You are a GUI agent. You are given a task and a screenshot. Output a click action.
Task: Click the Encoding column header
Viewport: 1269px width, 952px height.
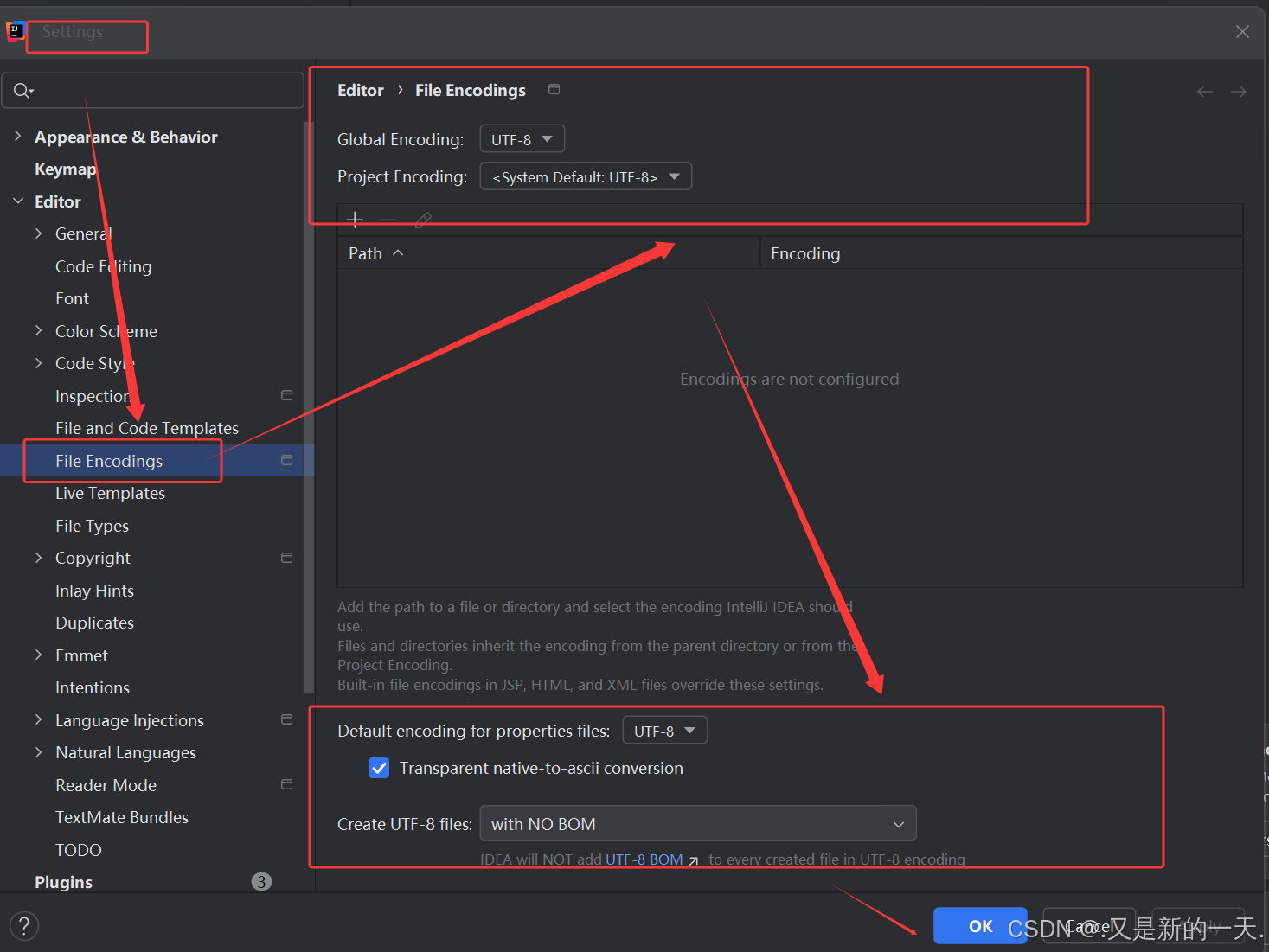(x=1002, y=253)
